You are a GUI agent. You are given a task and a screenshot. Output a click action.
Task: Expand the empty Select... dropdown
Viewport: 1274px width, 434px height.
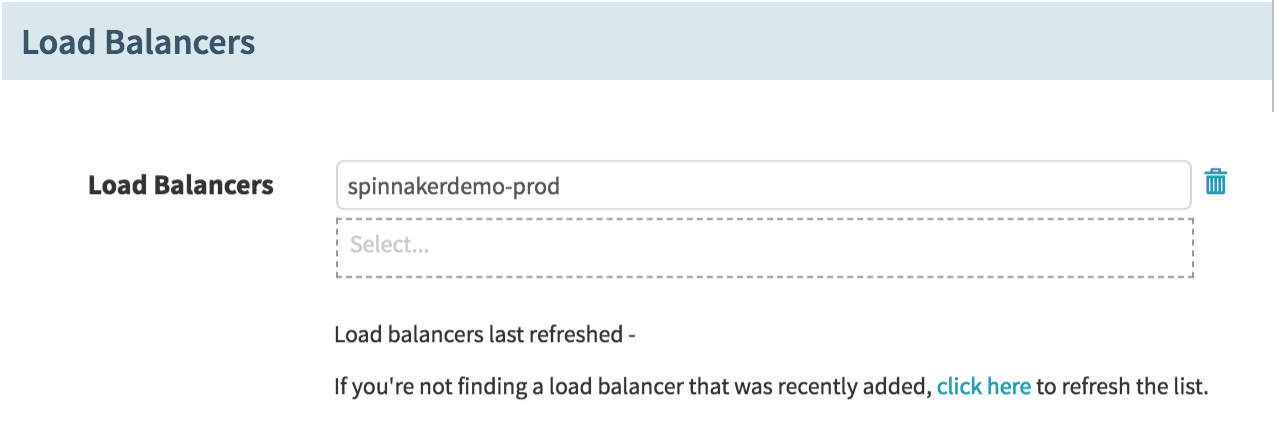[764, 247]
